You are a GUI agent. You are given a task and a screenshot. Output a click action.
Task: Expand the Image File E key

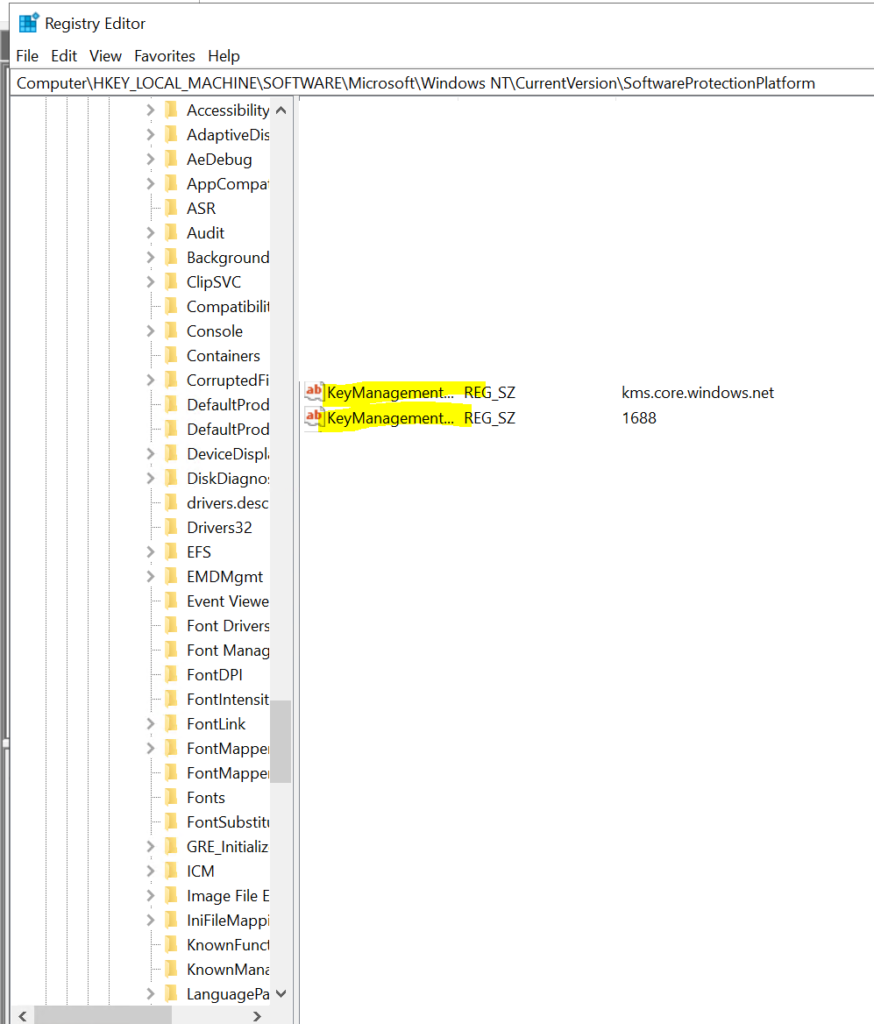pos(151,895)
